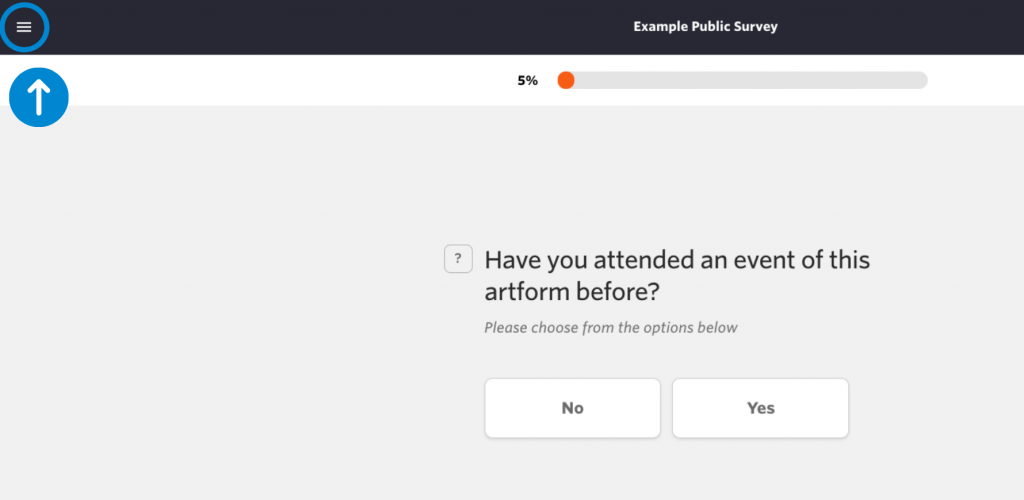Image resolution: width=1024 pixels, height=500 pixels.
Task: Click the blue up-arrow circle icon
Action: tap(39, 97)
